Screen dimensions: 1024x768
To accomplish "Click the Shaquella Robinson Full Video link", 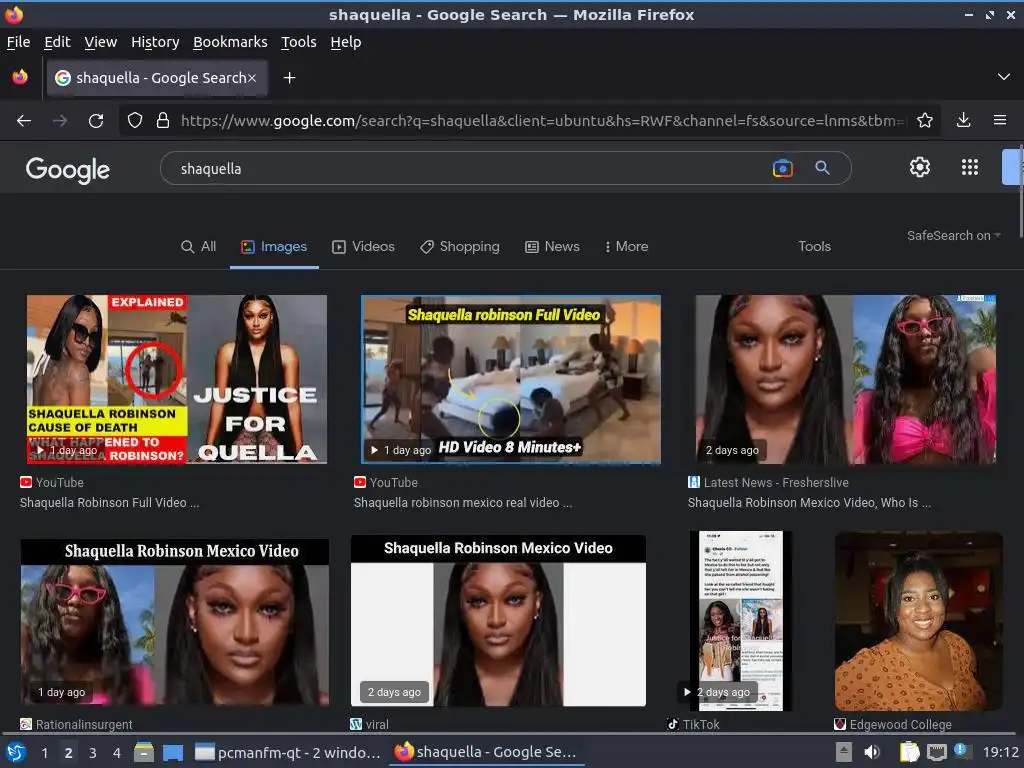I will (x=110, y=502).
